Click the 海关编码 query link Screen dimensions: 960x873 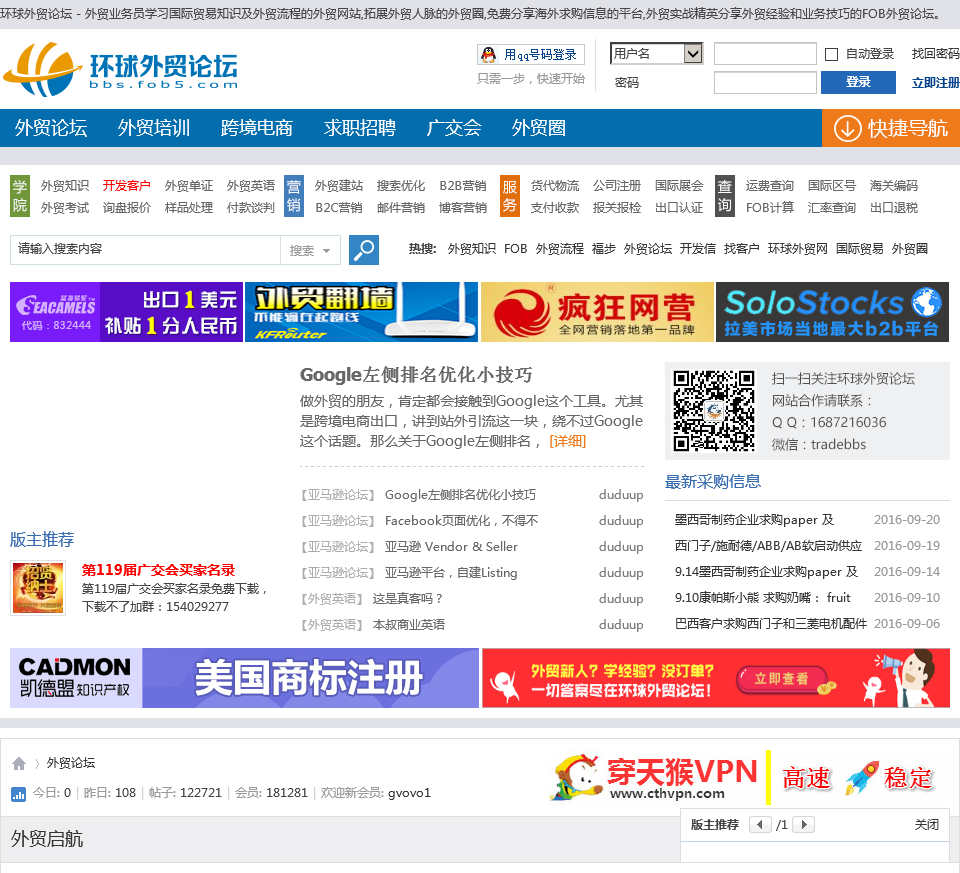894,185
